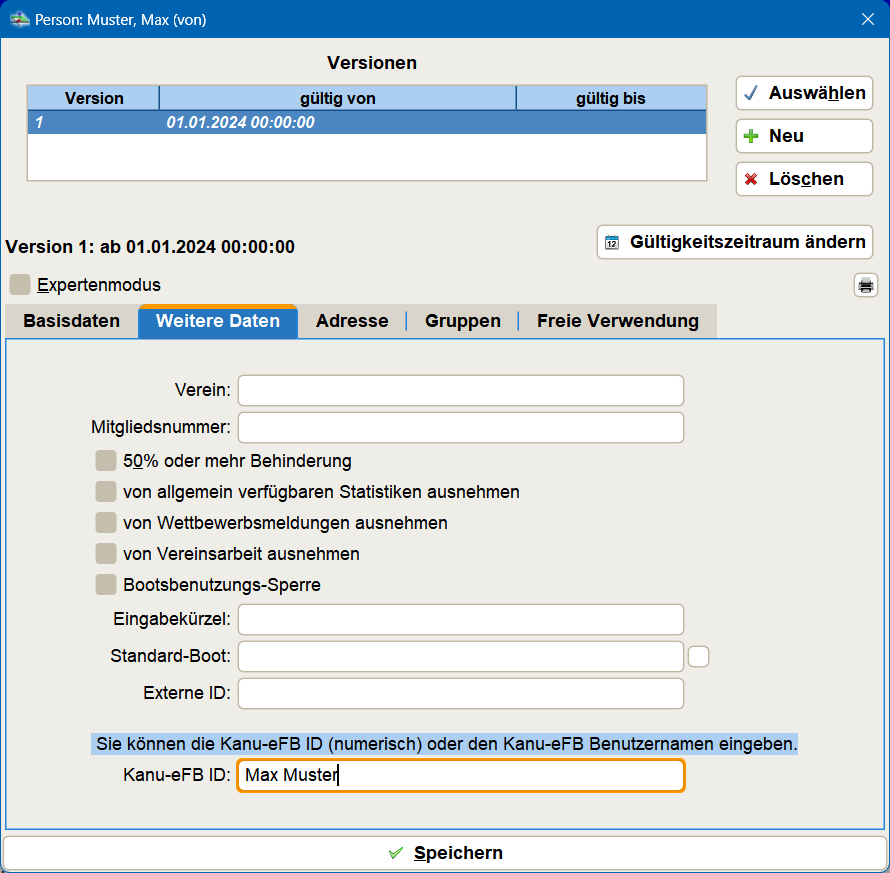Tick 'von Vereinsarbeit ausnehmen' checkbox
The width and height of the screenshot is (890, 873).
point(106,554)
